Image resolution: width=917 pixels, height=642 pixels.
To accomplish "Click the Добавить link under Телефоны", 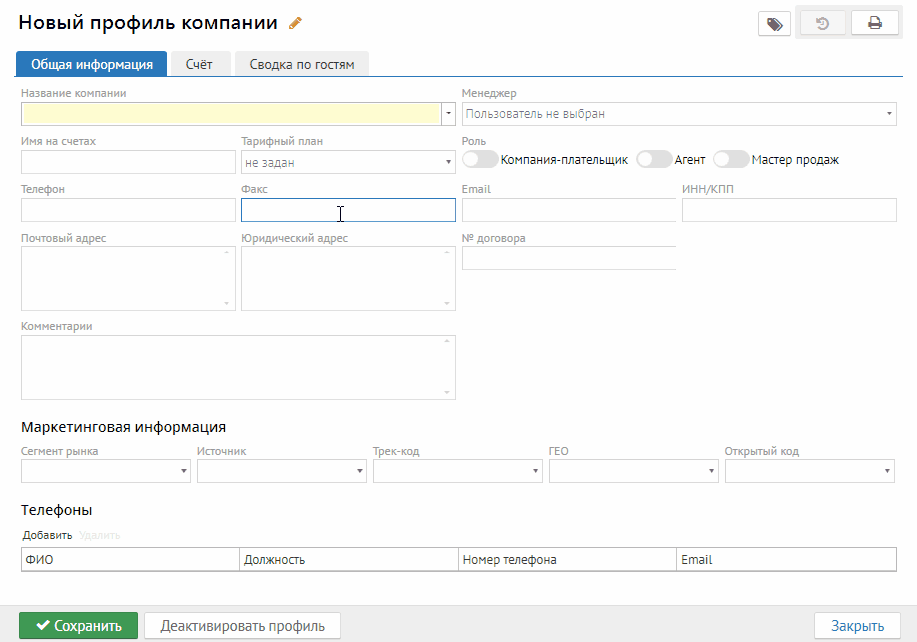I will click(x=47, y=535).
